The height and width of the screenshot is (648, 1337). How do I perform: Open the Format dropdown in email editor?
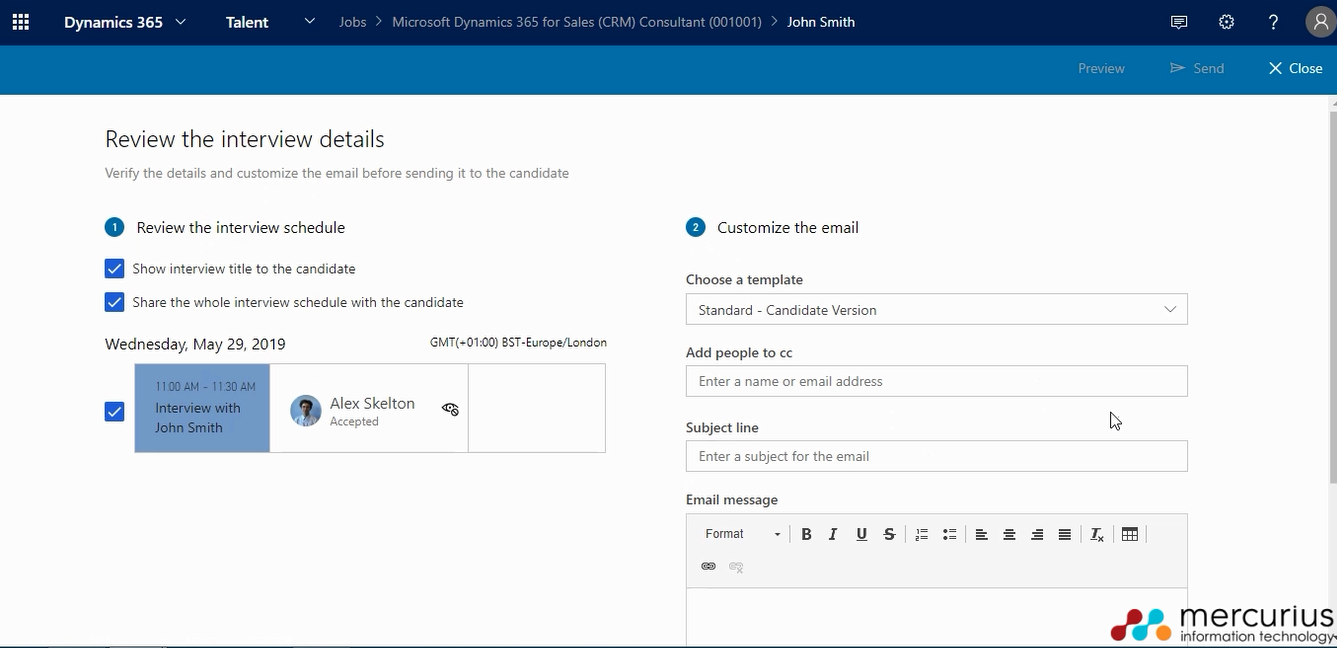coord(741,534)
